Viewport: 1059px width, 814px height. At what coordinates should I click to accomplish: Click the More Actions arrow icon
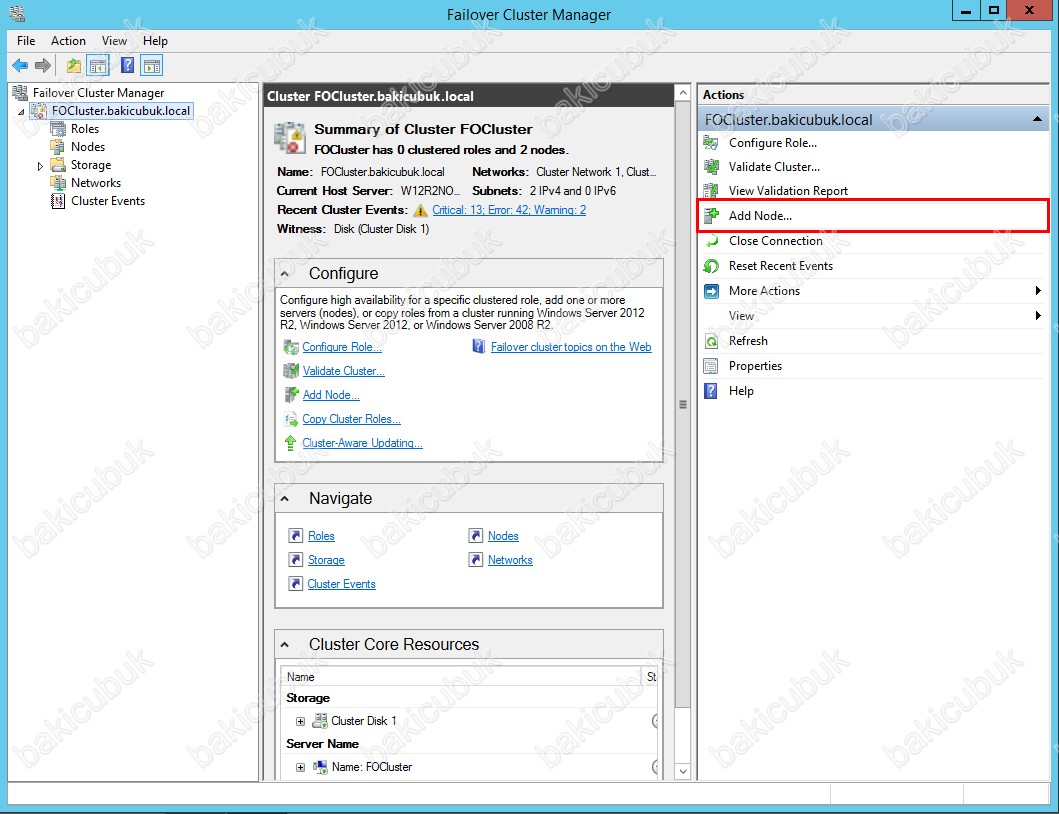coord(711,290)
